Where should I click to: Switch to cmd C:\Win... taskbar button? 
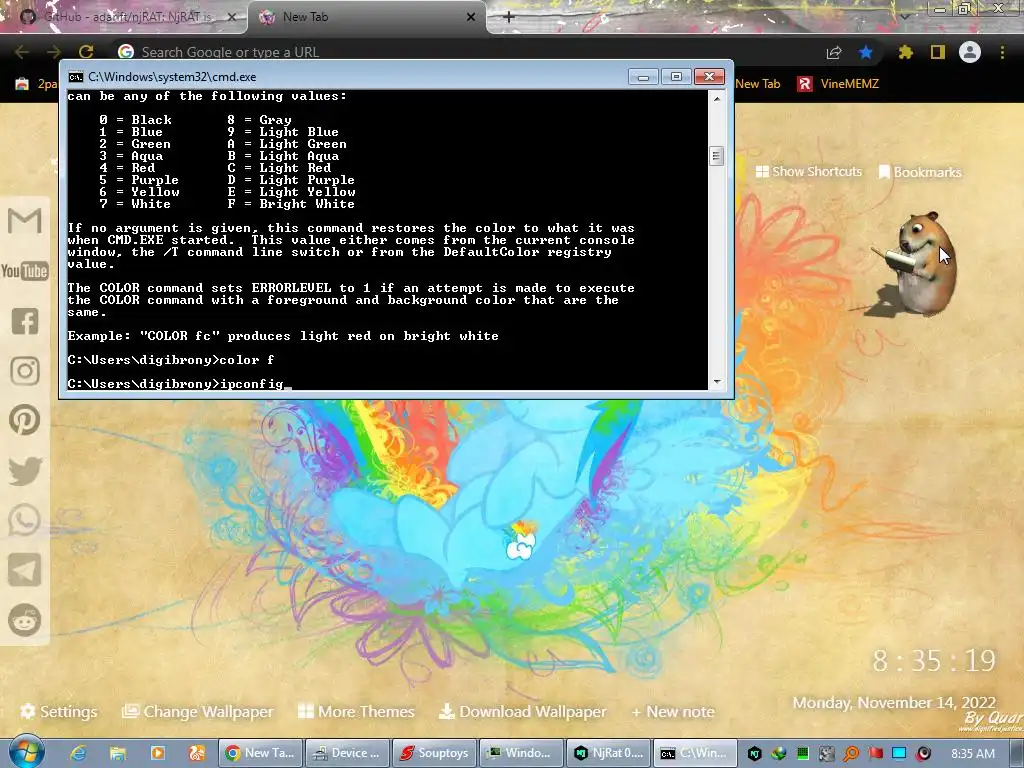pos(696,753)
